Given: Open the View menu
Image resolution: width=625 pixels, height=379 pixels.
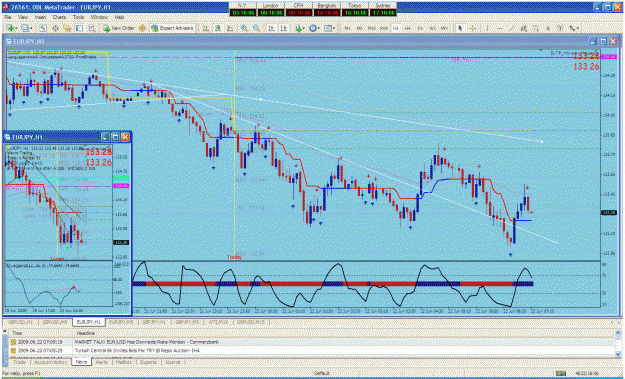Looking at the screenshot, I should [x=23, y=18].
